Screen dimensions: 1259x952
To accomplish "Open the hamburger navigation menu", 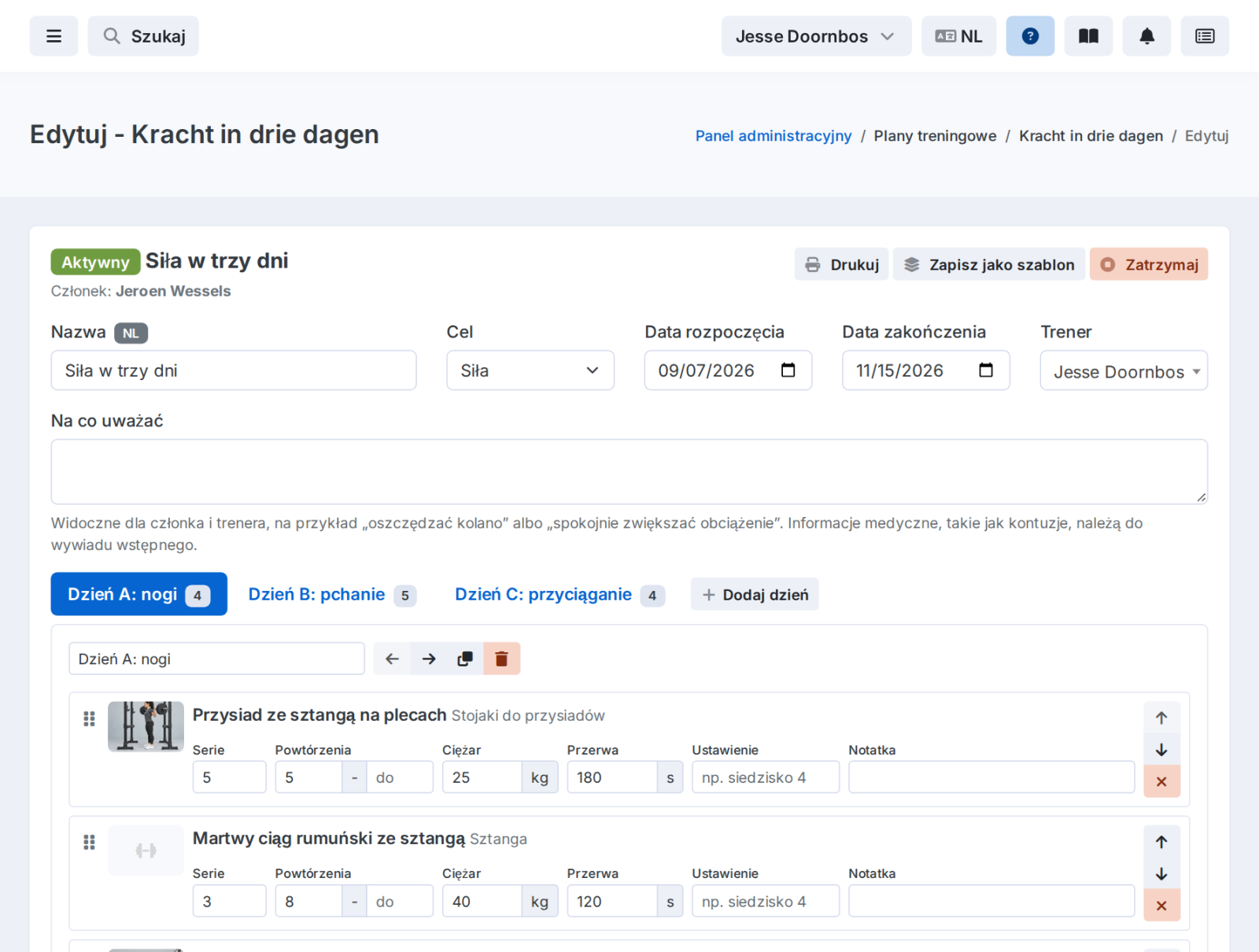I will (x=54, y=36).
